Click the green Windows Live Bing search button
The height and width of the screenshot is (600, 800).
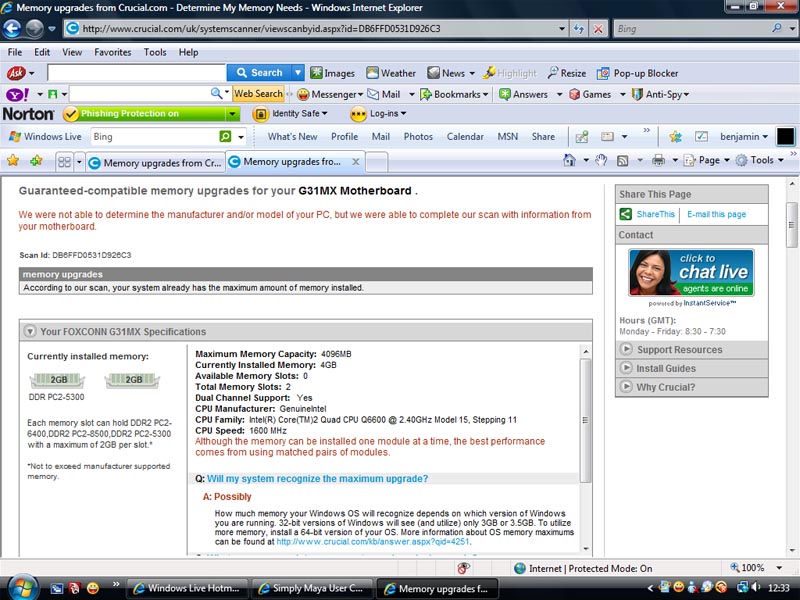click(x=225, y=136)
